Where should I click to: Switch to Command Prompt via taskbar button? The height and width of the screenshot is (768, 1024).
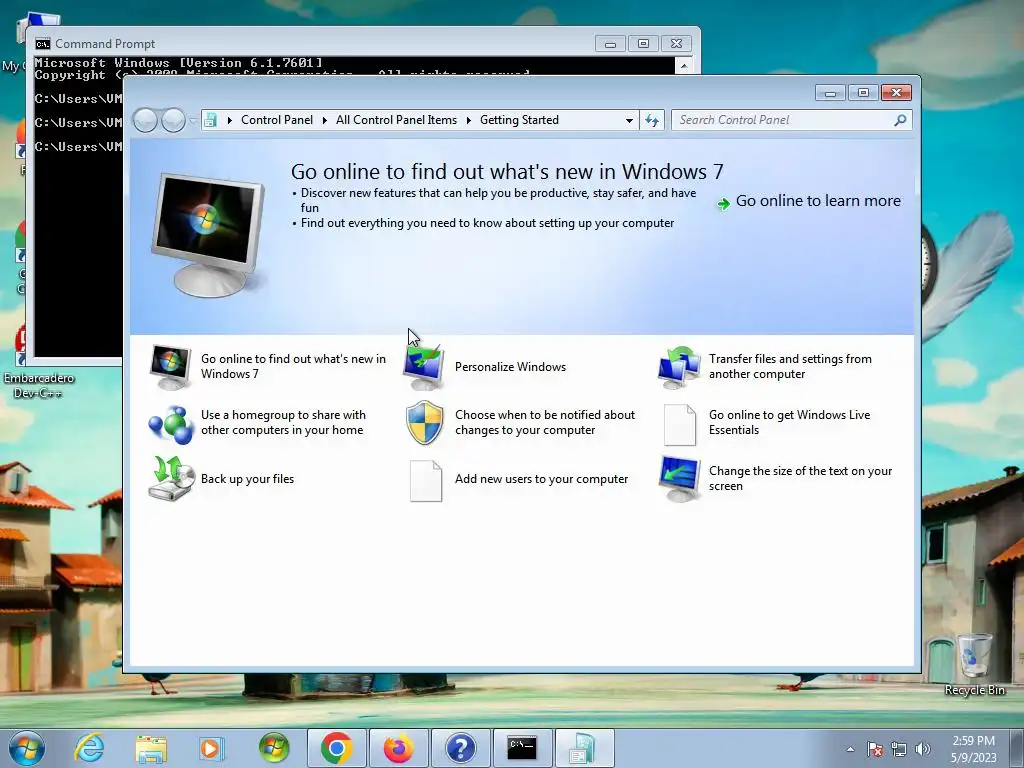[522, 748]
